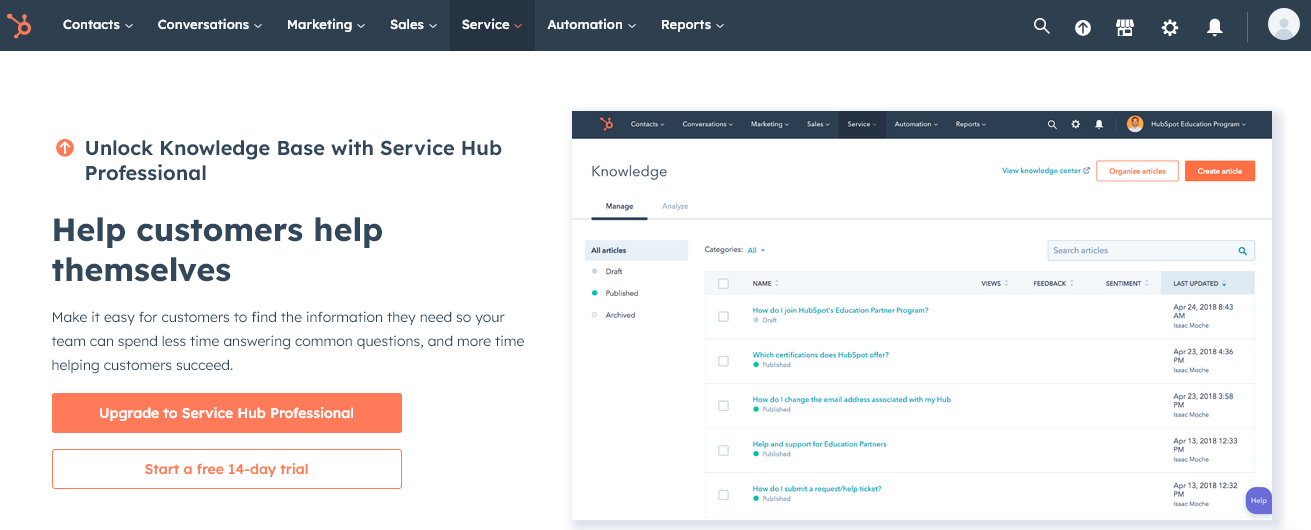This screenshot has width=1311, height=530.
Task: Open Help and support for Education Partners article
Action: pos(819,444)
